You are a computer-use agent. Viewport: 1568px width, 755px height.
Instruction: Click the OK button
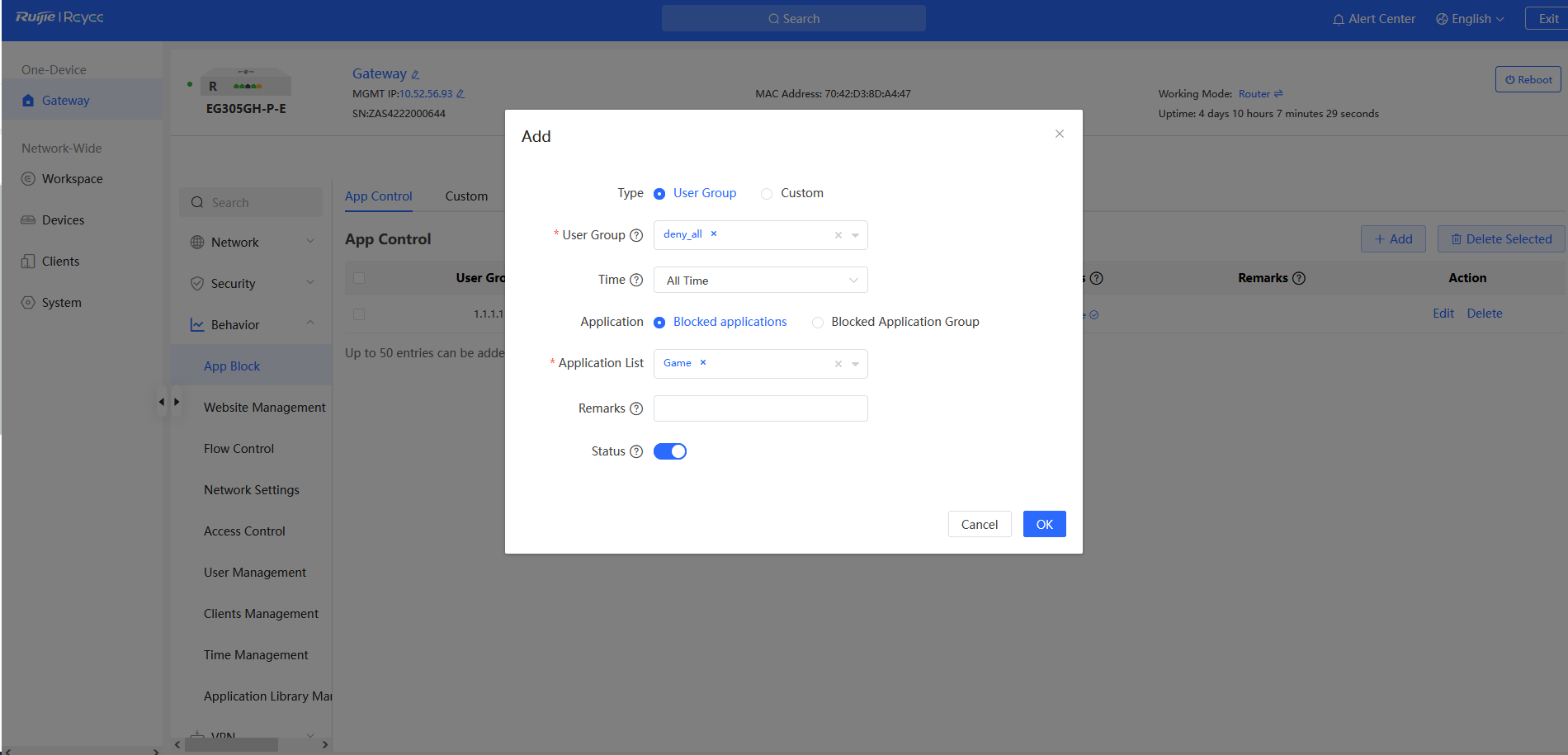tap(1045, 524)
